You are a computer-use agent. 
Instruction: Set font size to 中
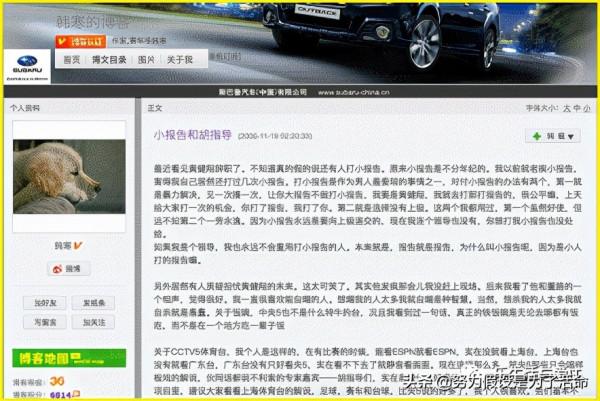coord(577,108)
